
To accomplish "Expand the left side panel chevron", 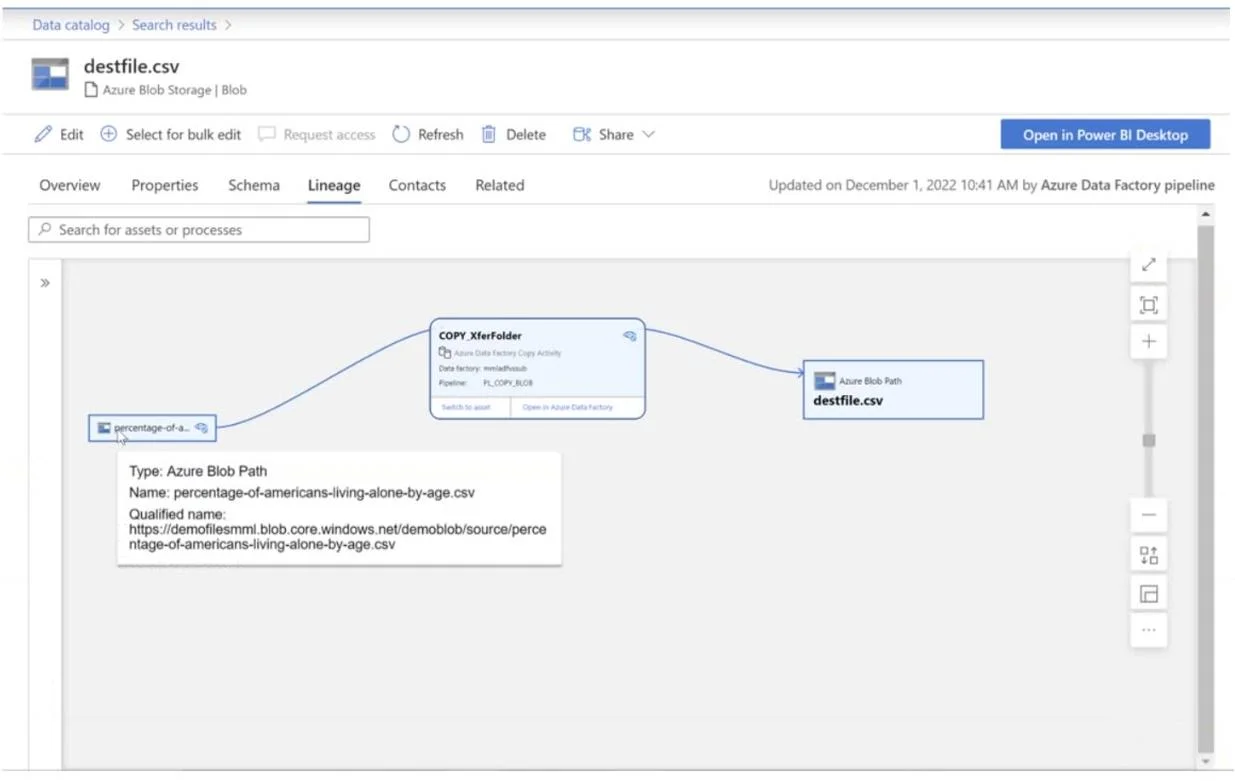I will (x=45, y=283).
